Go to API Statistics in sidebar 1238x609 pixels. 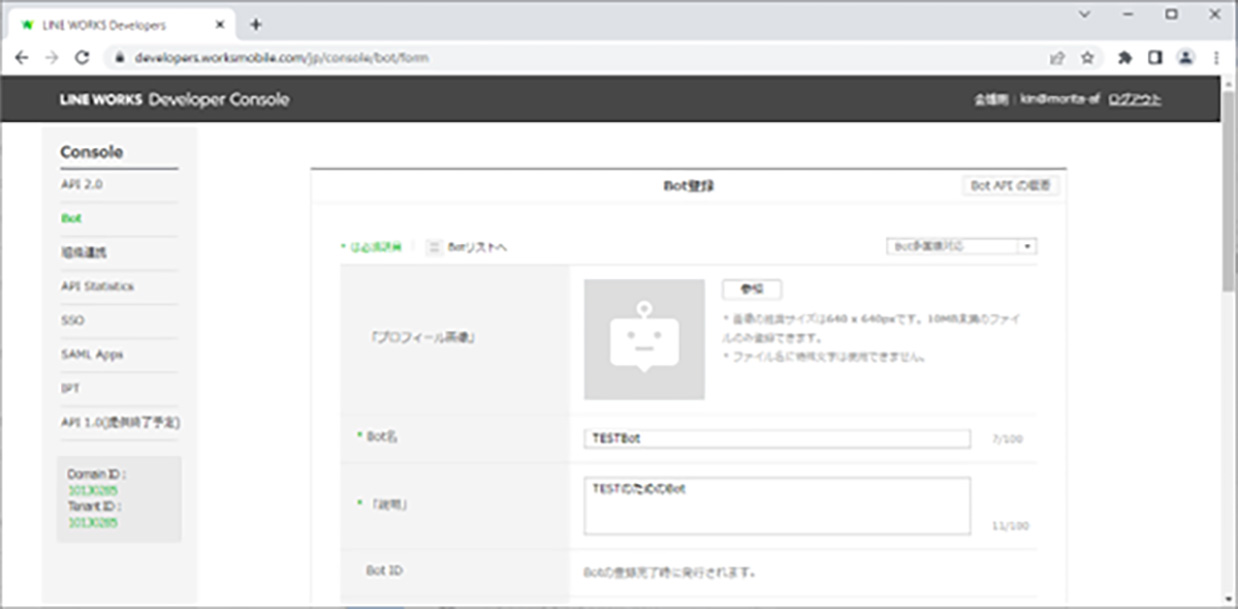97,287
